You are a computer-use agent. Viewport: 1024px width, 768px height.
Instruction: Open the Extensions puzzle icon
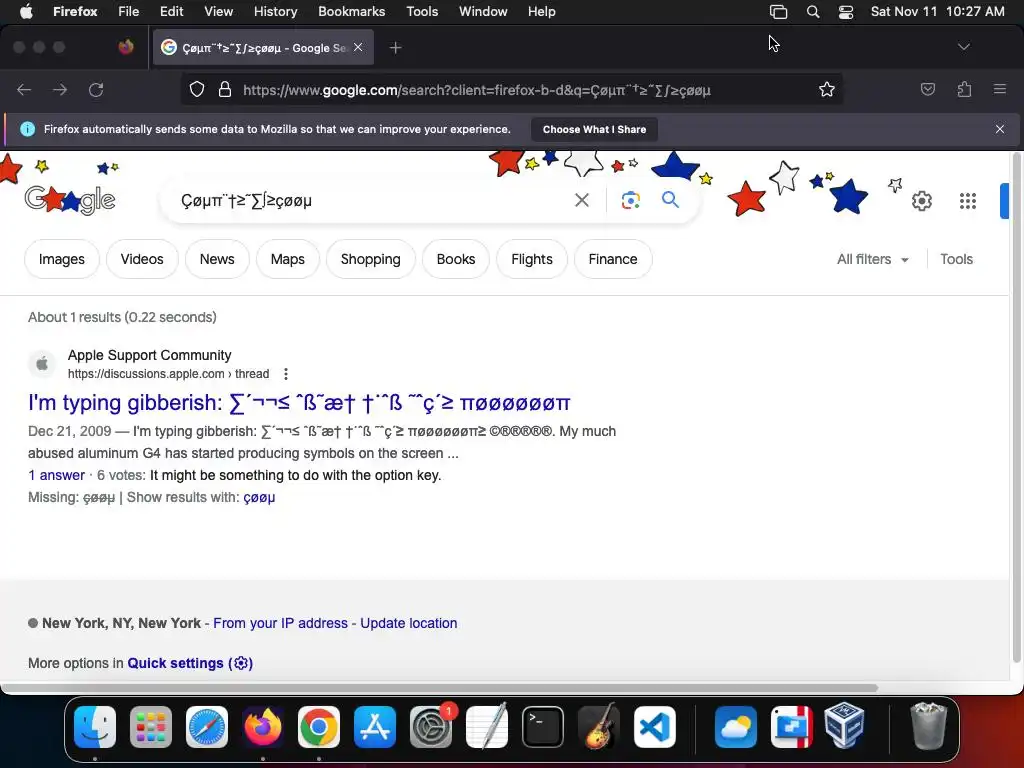coord(964,89)
